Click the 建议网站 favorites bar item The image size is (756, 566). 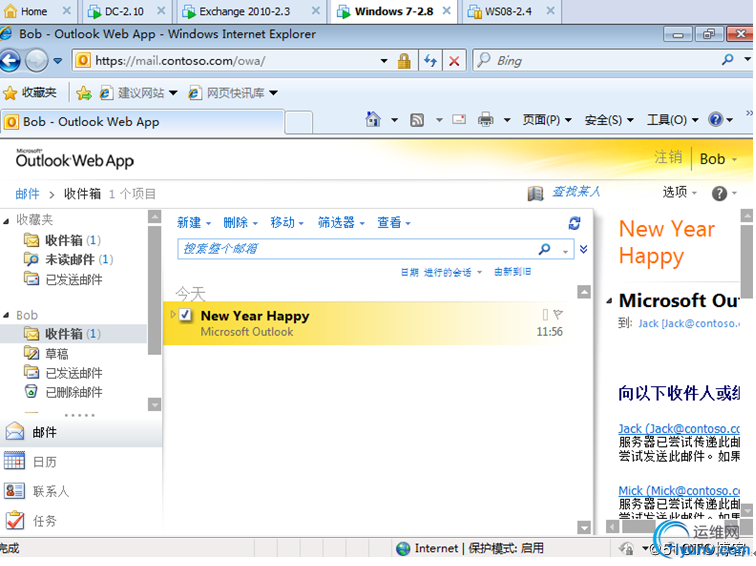click(x=138, y=93)
